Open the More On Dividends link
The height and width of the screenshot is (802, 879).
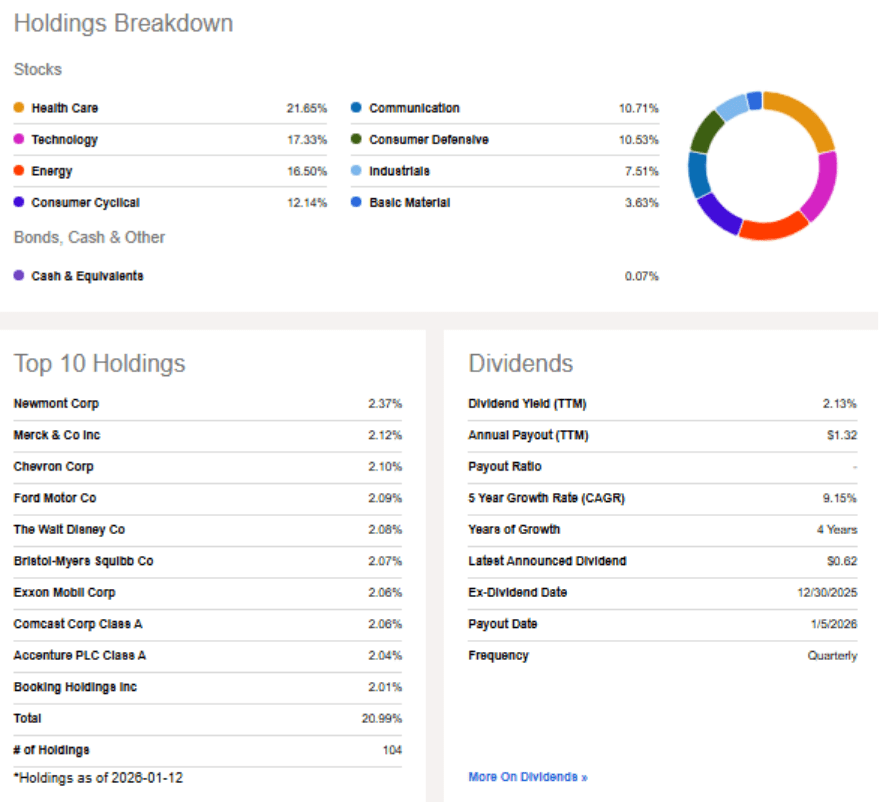pos(528,777)
